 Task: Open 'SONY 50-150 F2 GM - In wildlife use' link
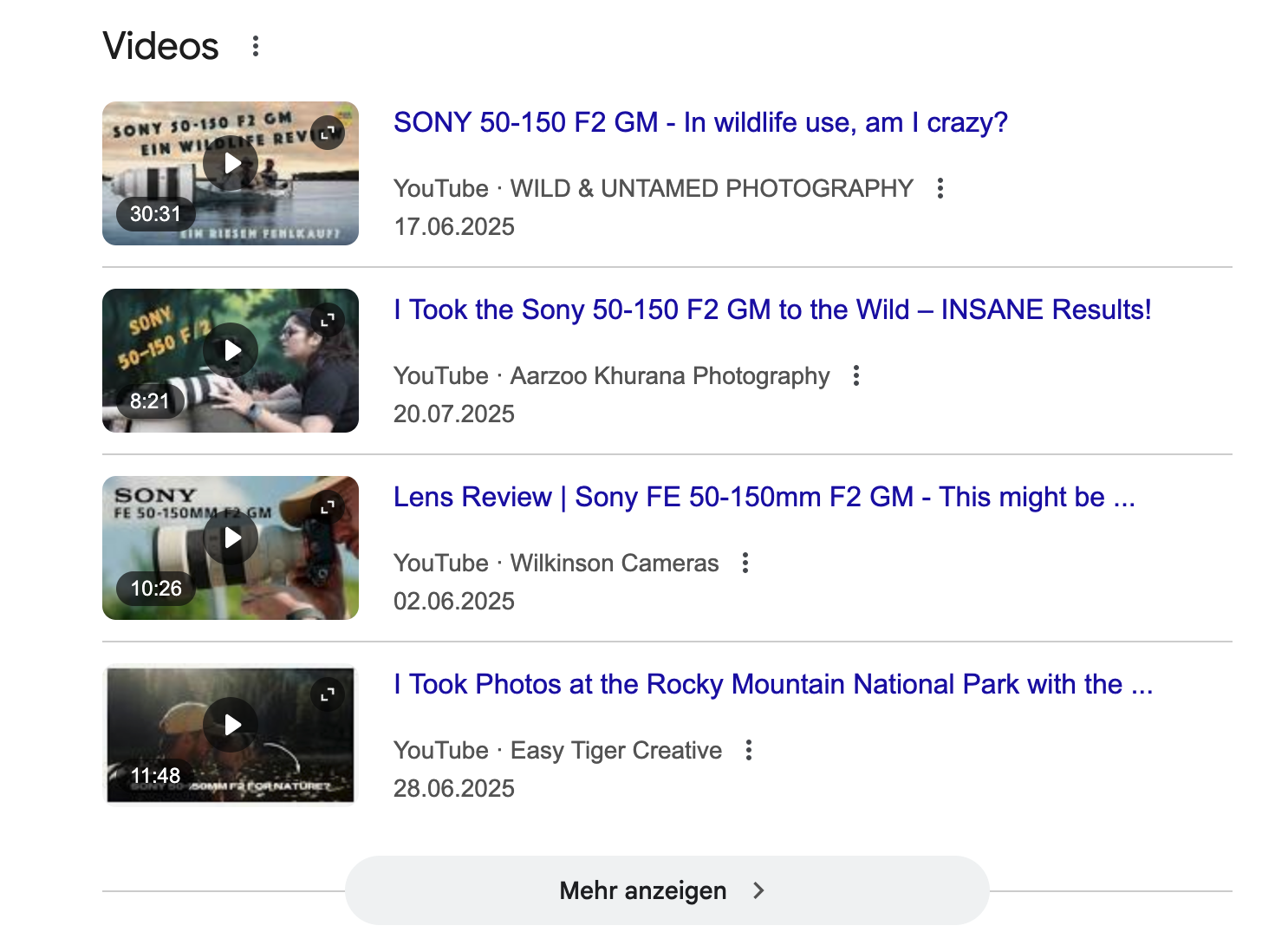coord(699,122)
